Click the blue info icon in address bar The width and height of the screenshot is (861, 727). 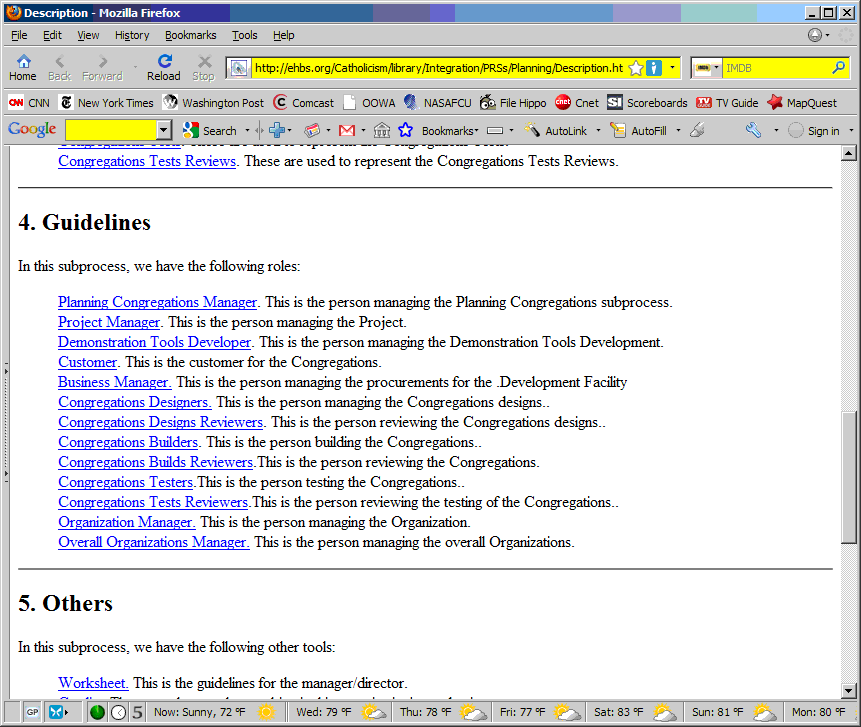[653, 68]
